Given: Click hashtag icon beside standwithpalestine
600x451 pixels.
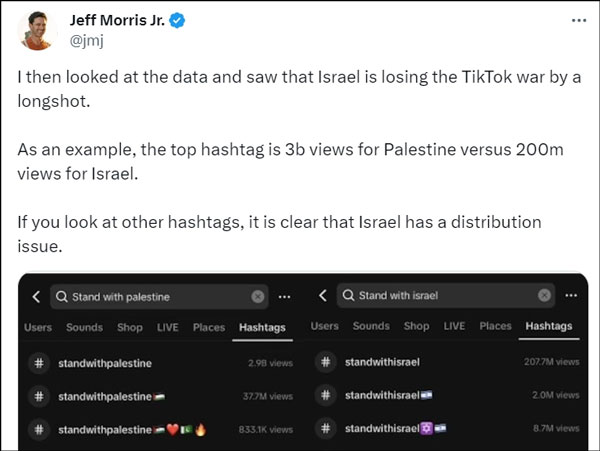Looking at the screenshot, I should point(37,362).
